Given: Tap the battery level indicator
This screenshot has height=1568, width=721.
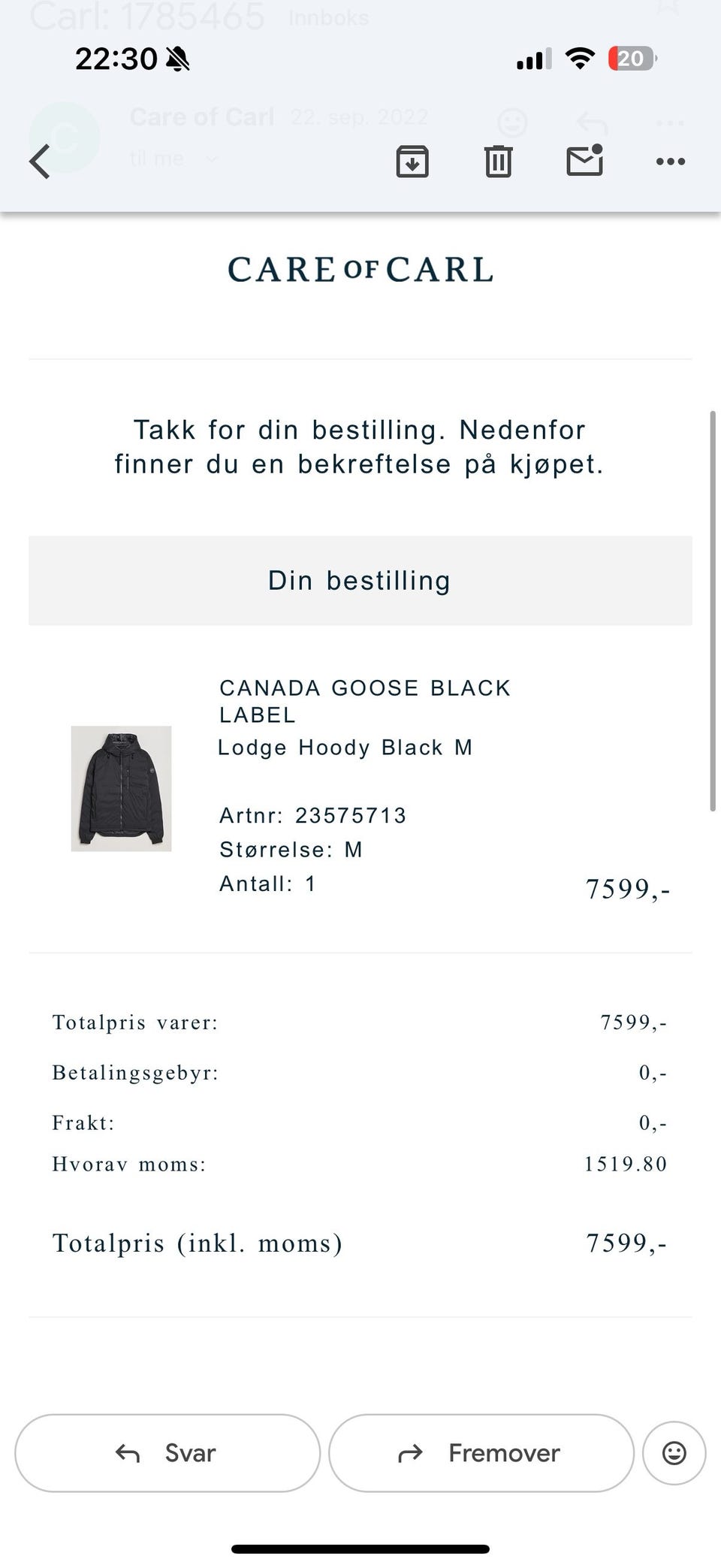Looking at the screenshot, I should click(632, 59).
